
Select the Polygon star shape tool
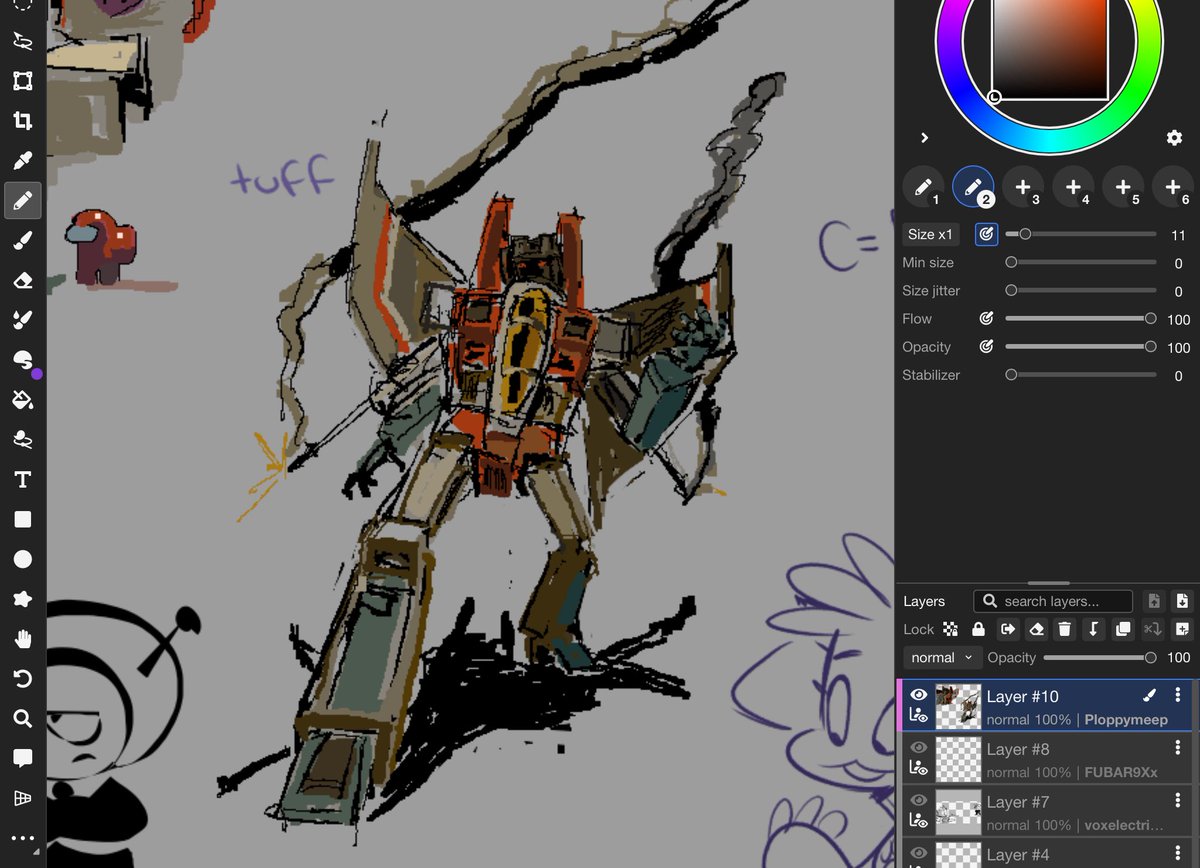22,599
